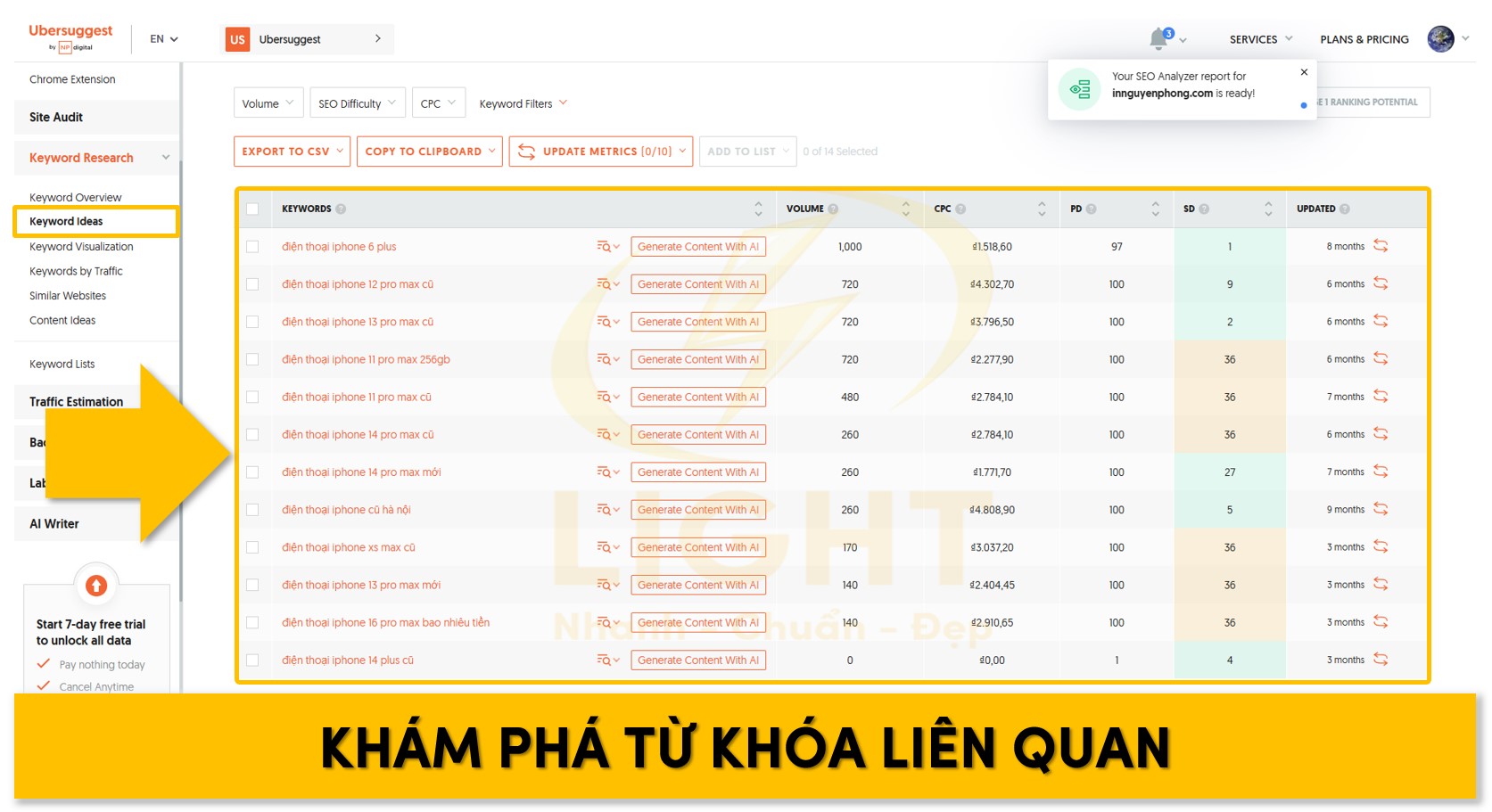Open Content Ideas page
This screenshot has height=812, width=1492.
tap(62, 320)
